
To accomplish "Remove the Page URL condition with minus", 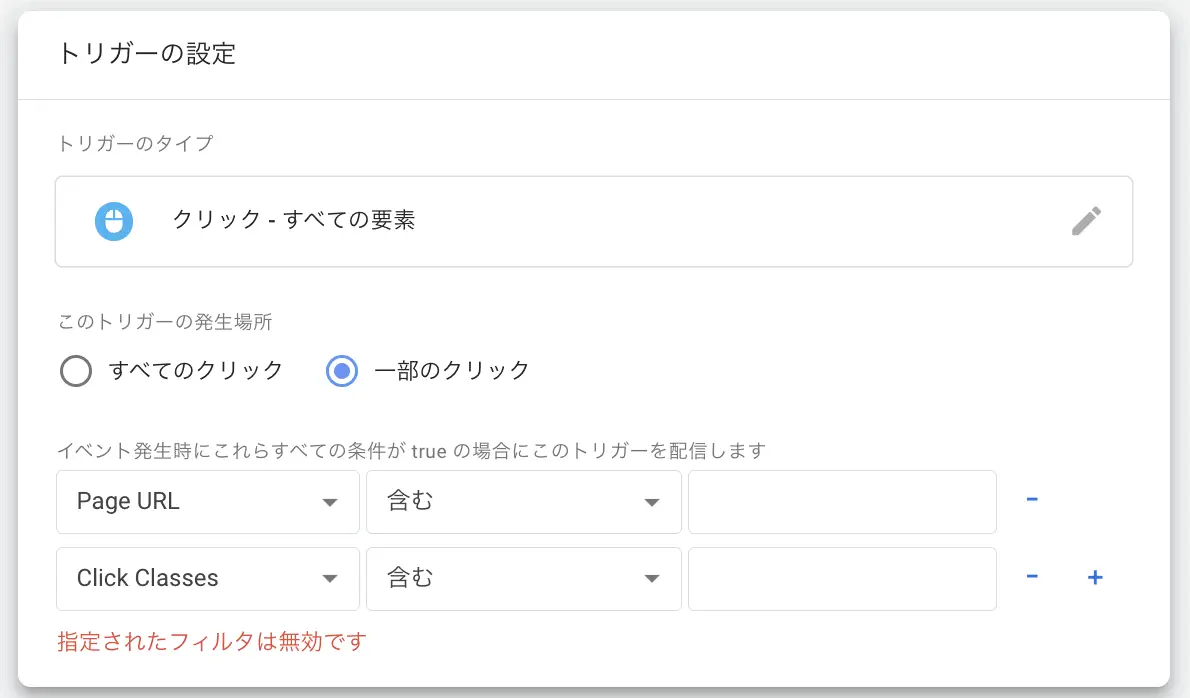I will [x=1031, y=499].
